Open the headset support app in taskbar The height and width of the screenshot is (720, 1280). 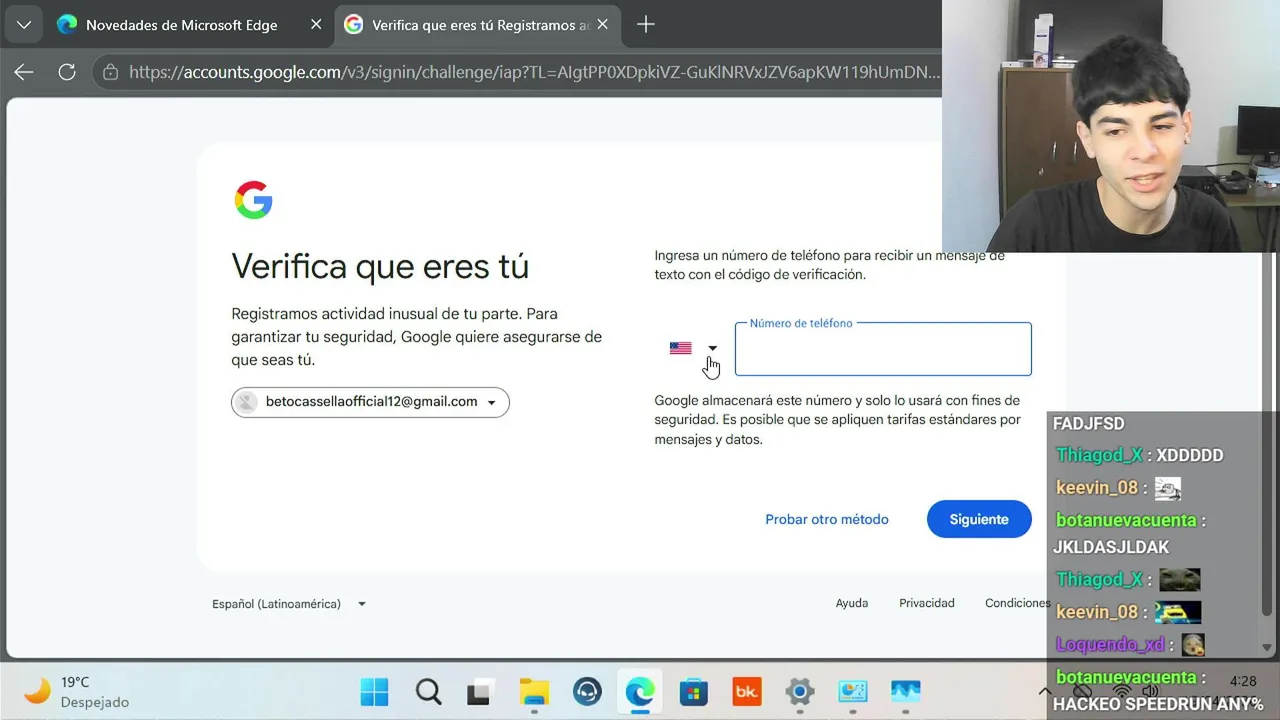(x=587, y=691)
